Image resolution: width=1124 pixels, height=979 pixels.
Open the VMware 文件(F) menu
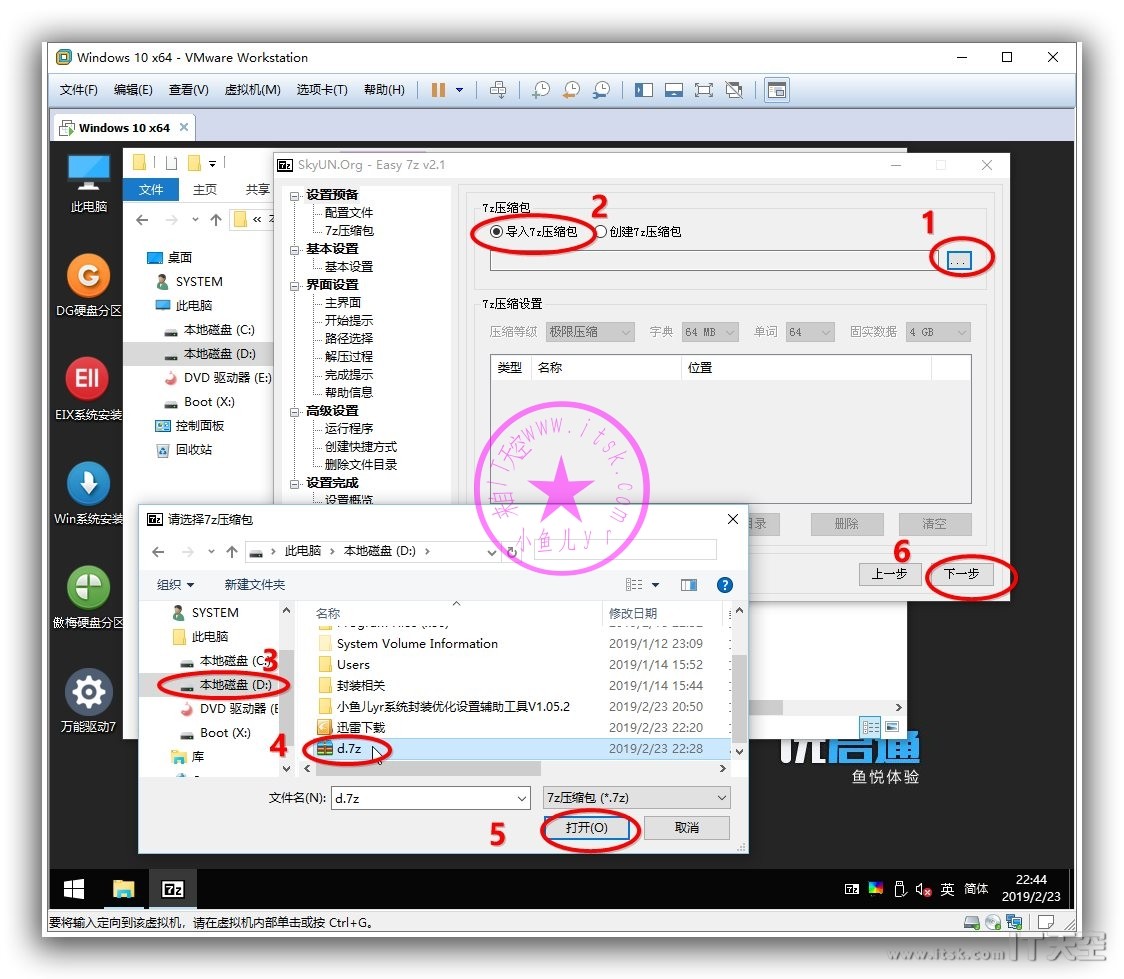pos(78,90)
